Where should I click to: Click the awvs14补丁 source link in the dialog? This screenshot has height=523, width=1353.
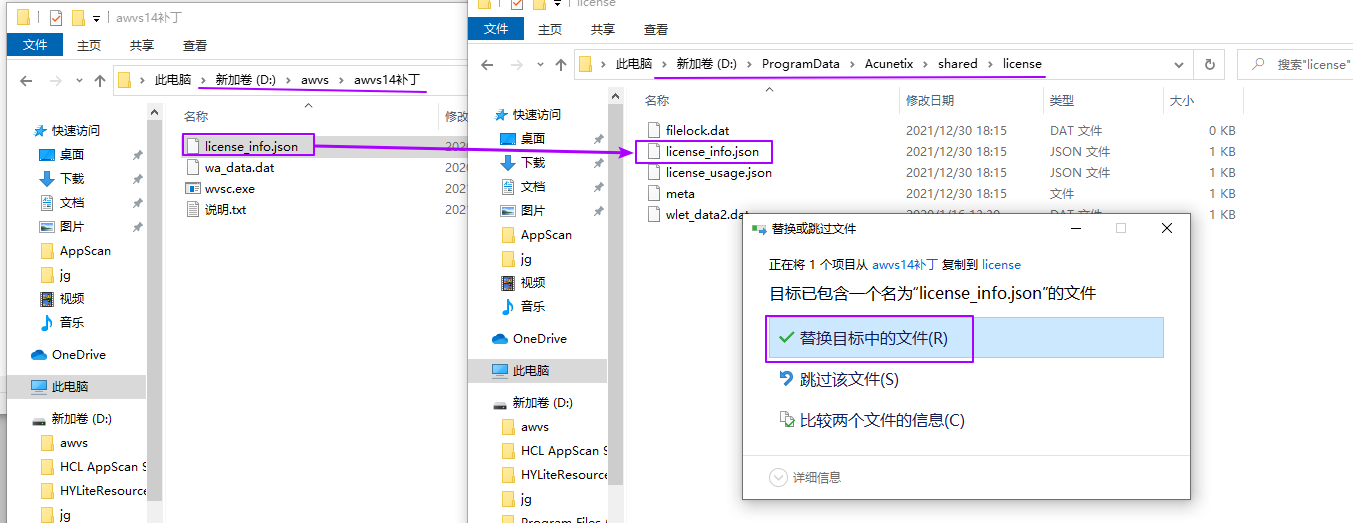click(904, 265)
